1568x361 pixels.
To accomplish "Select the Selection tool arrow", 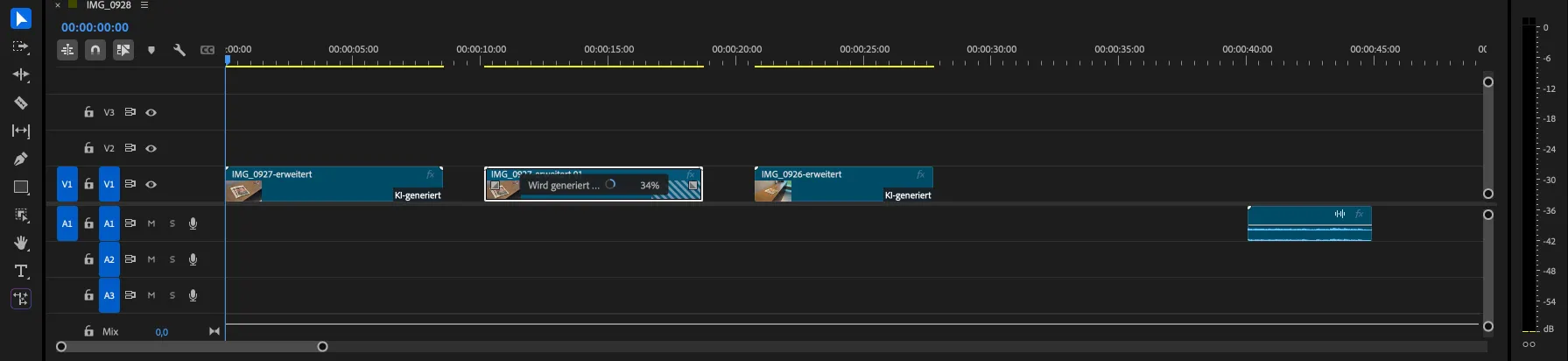I will tap(21, 18).
